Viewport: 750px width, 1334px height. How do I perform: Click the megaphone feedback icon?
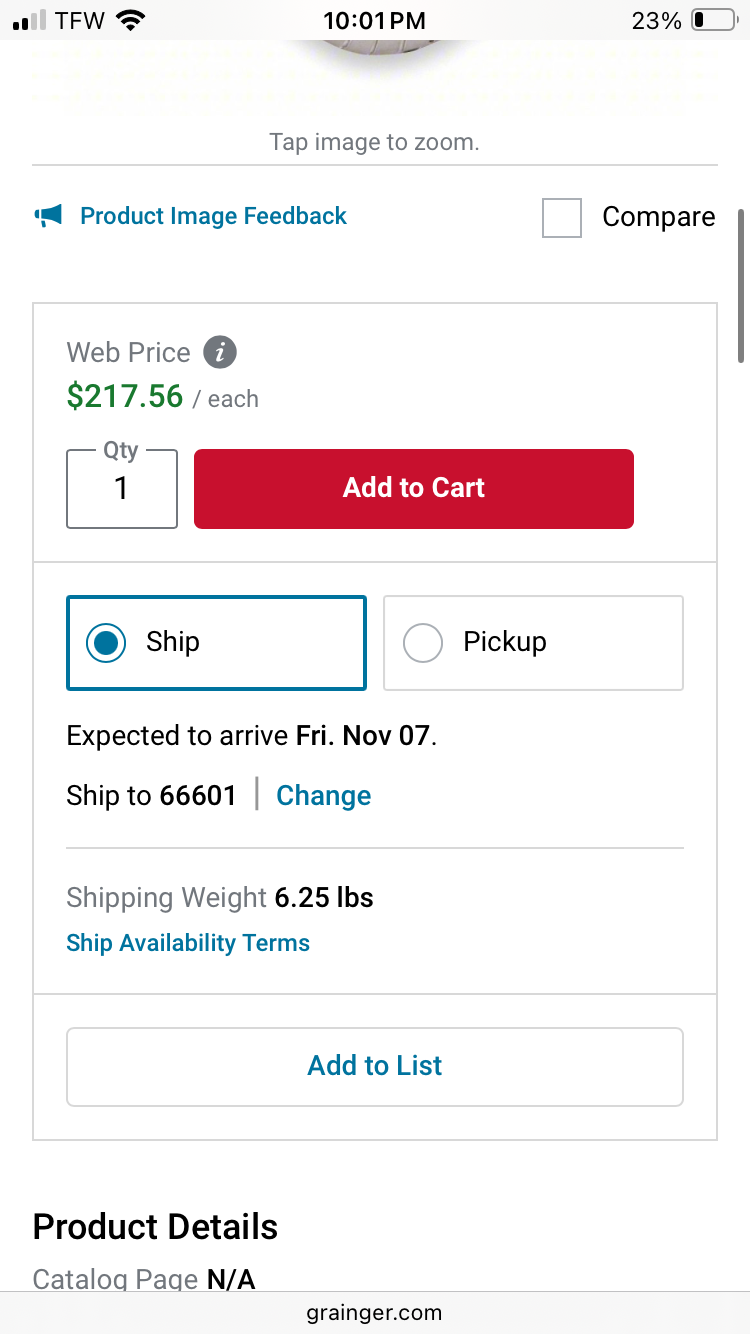[48, 215]
